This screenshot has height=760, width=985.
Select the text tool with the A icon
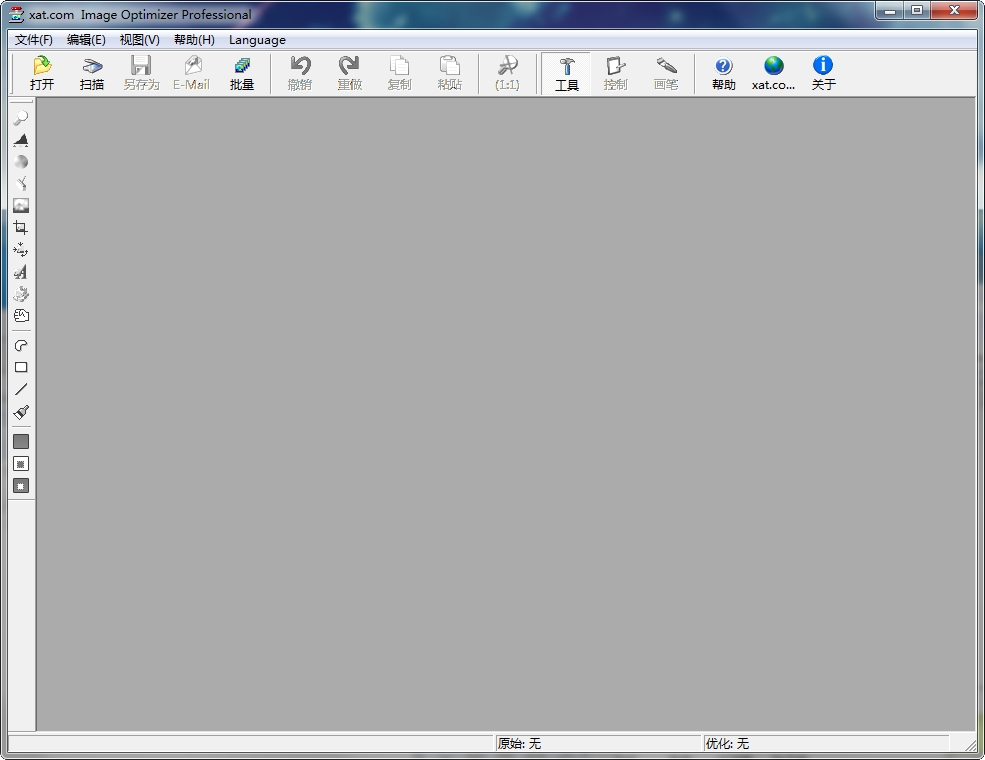pyautogui.click(x=21, y=271)
